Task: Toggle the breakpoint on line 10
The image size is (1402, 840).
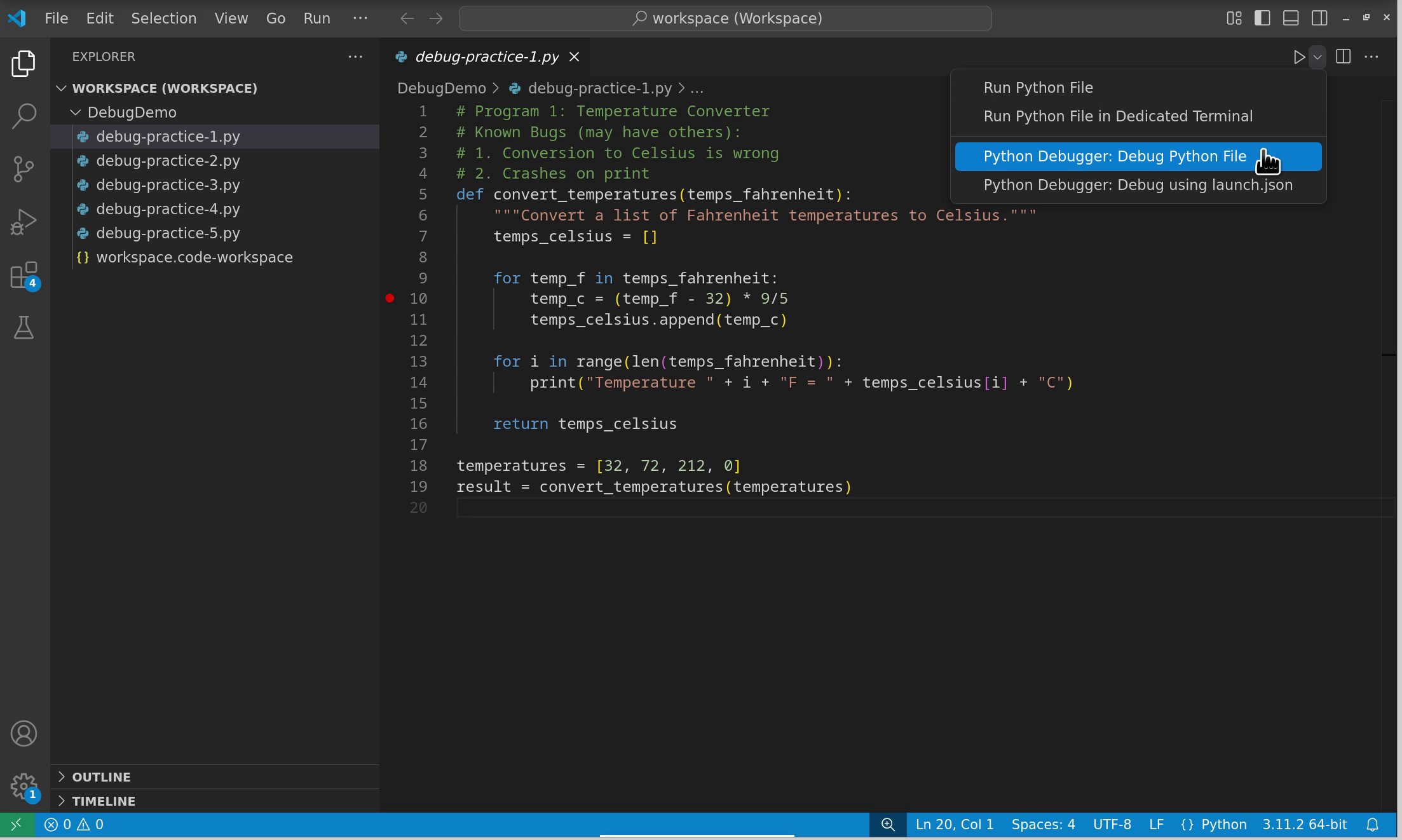Action: pyautogui.click(x=390, y=299)
